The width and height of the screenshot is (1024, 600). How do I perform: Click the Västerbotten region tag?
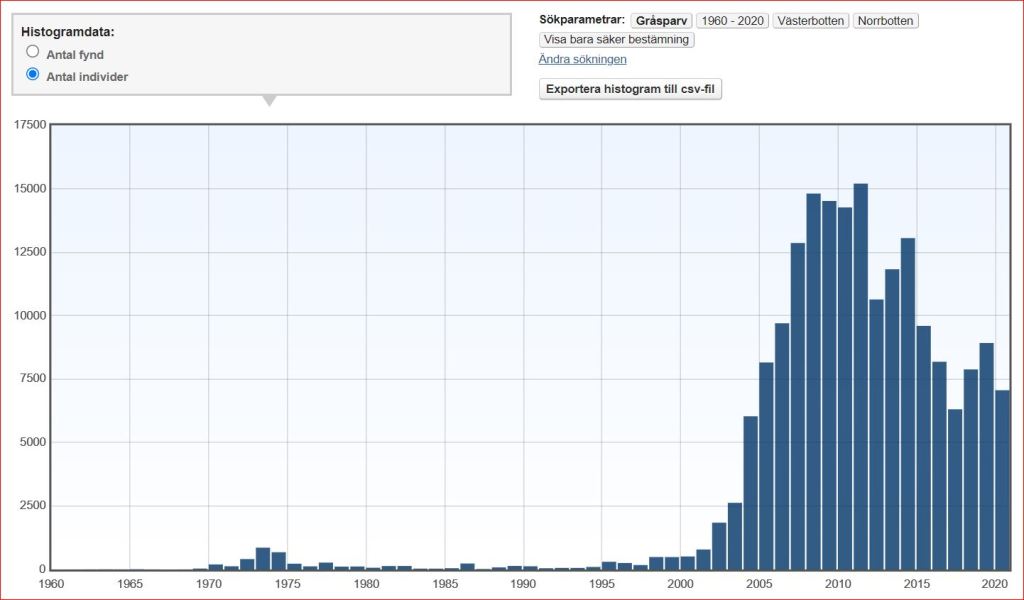click(810, 21)
